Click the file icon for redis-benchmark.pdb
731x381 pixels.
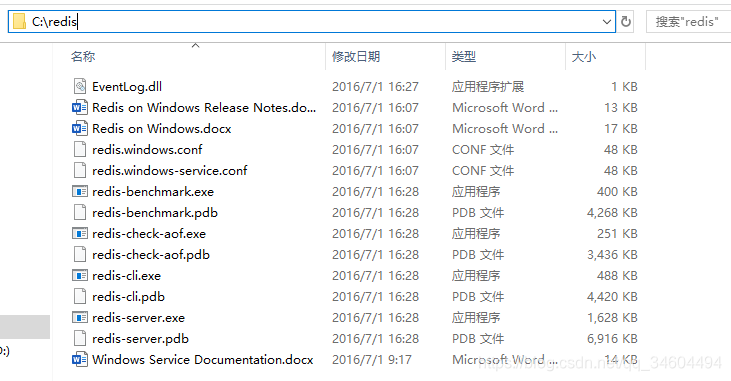(x=80, y=212)
